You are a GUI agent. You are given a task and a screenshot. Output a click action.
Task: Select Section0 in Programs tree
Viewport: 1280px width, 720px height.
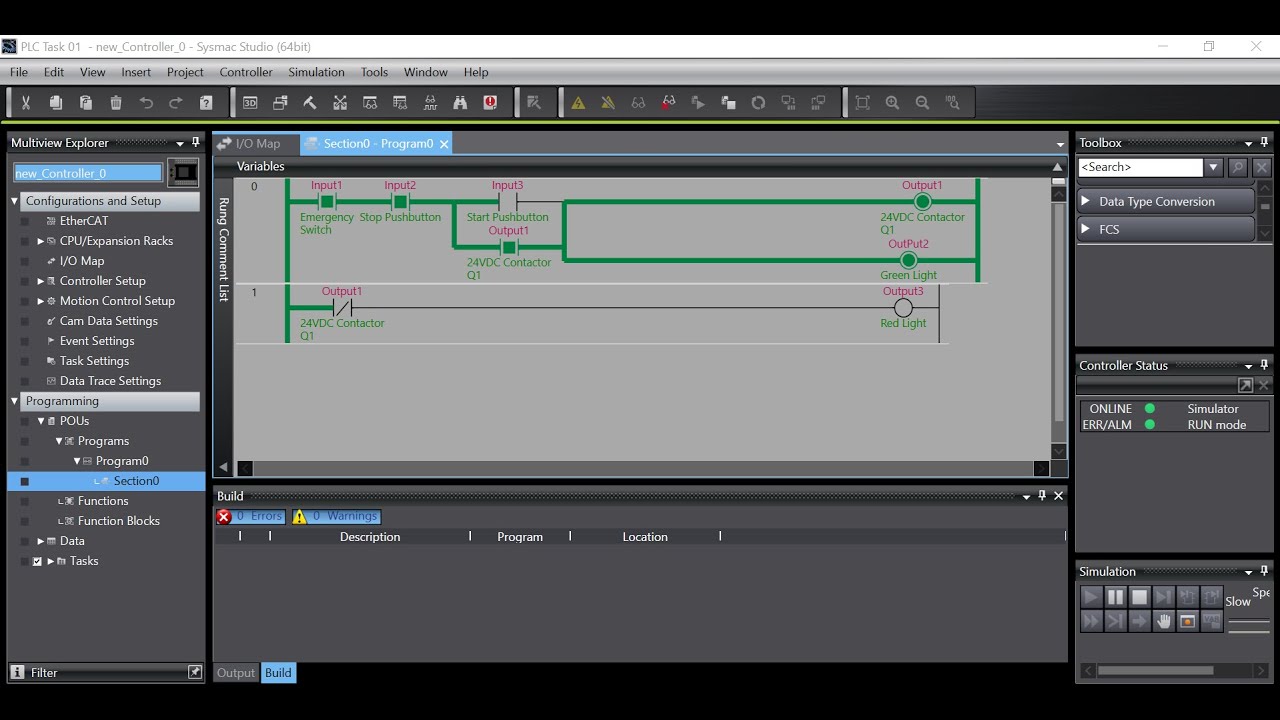(136, 481)
